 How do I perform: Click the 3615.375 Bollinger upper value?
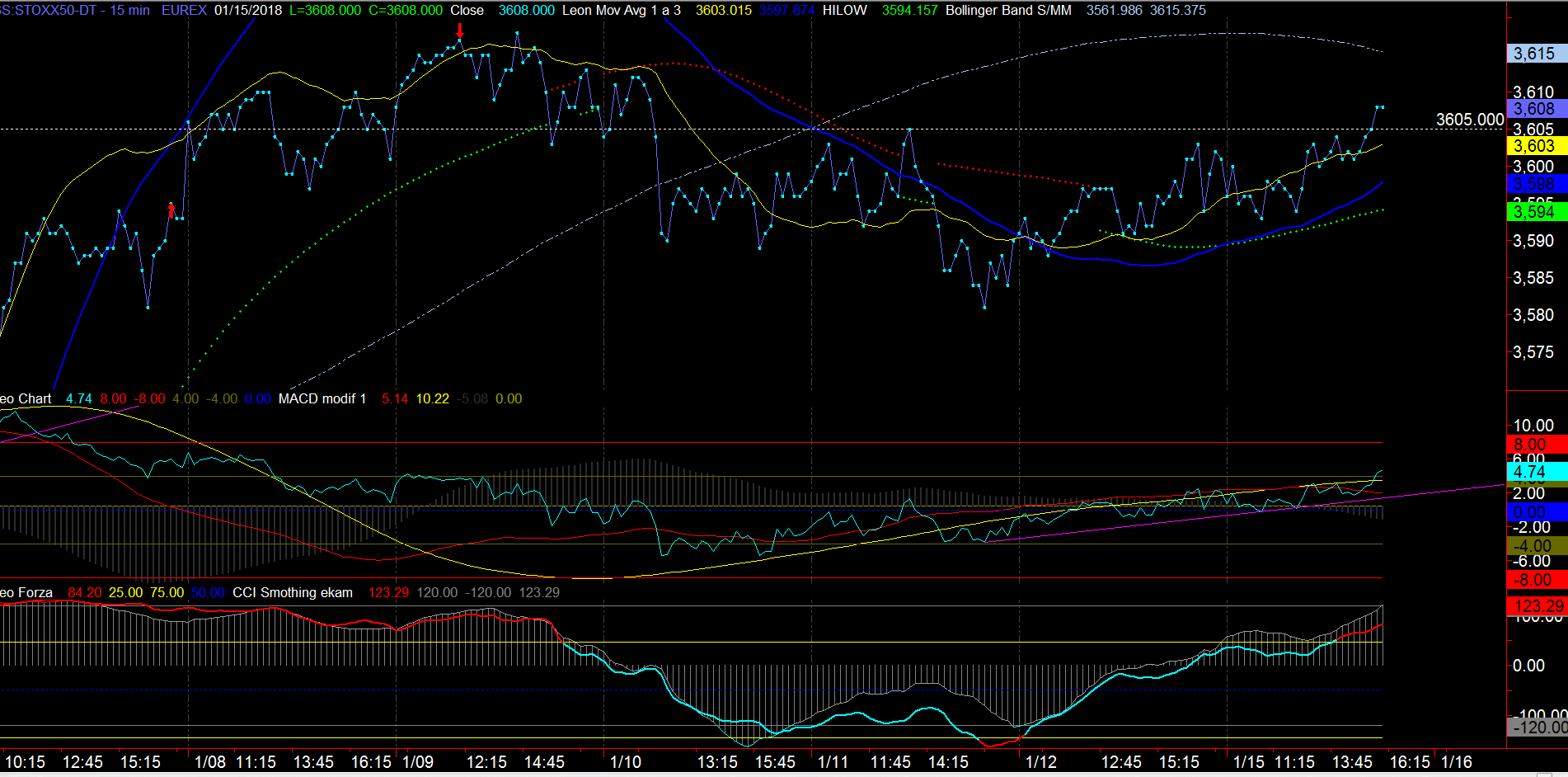1177,10
